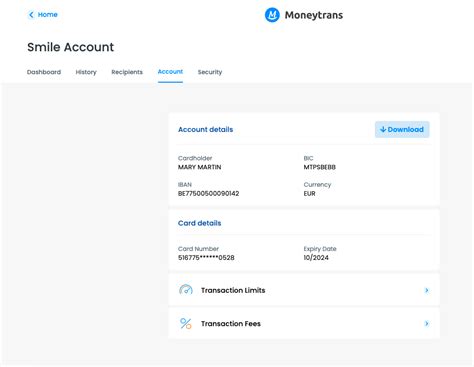
Task: Expand Transaction Limits with its chevron
Action: click(x=427, y=290)
